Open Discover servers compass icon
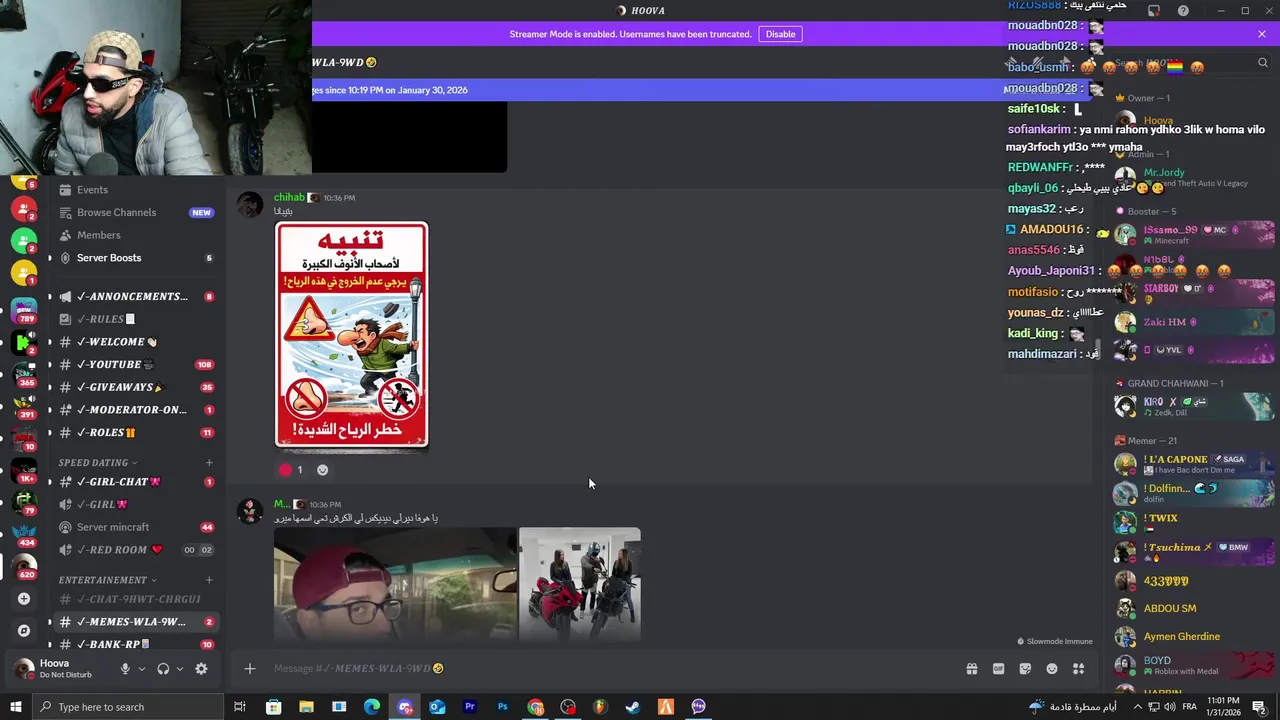 [24, 631]
